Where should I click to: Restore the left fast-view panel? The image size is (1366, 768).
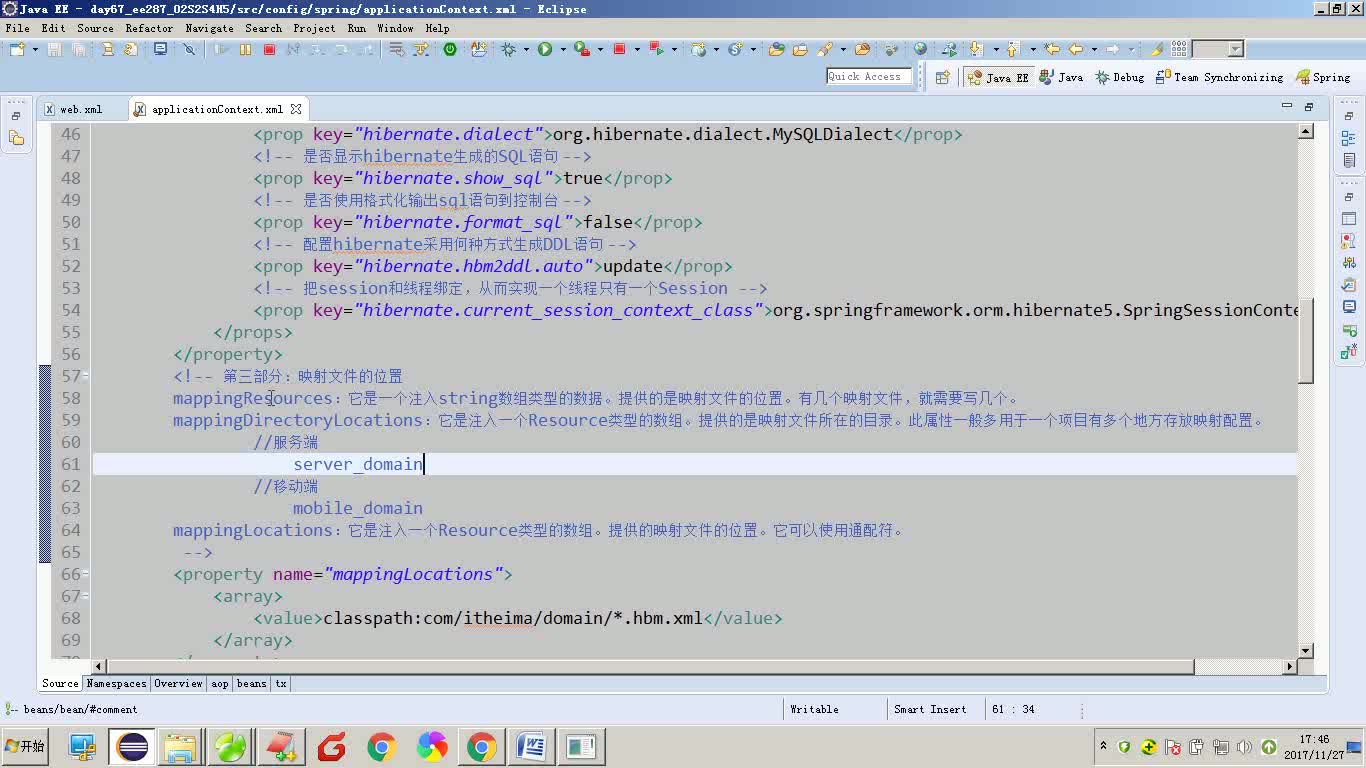point(17,116)
